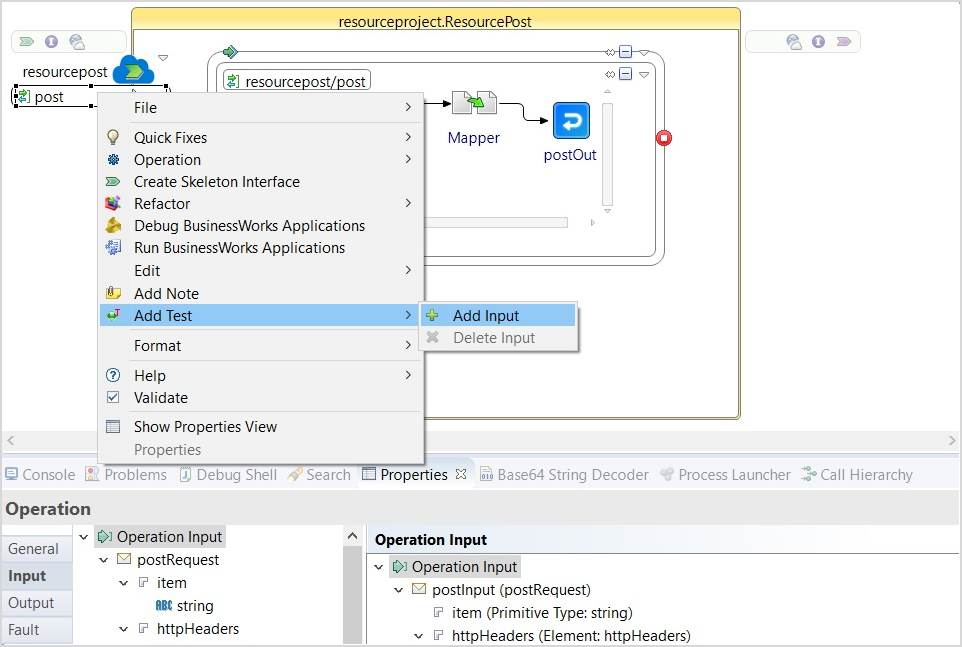962x647 pixels.
Task: Click the green start arrow in the scope header
Action: coord(230,52)
